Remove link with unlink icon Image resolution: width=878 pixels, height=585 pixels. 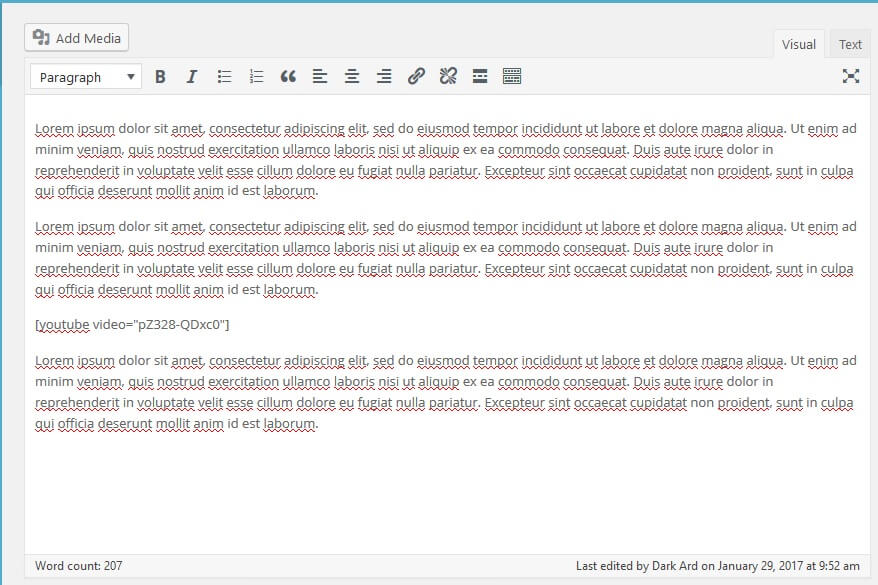tap(448, 77)
